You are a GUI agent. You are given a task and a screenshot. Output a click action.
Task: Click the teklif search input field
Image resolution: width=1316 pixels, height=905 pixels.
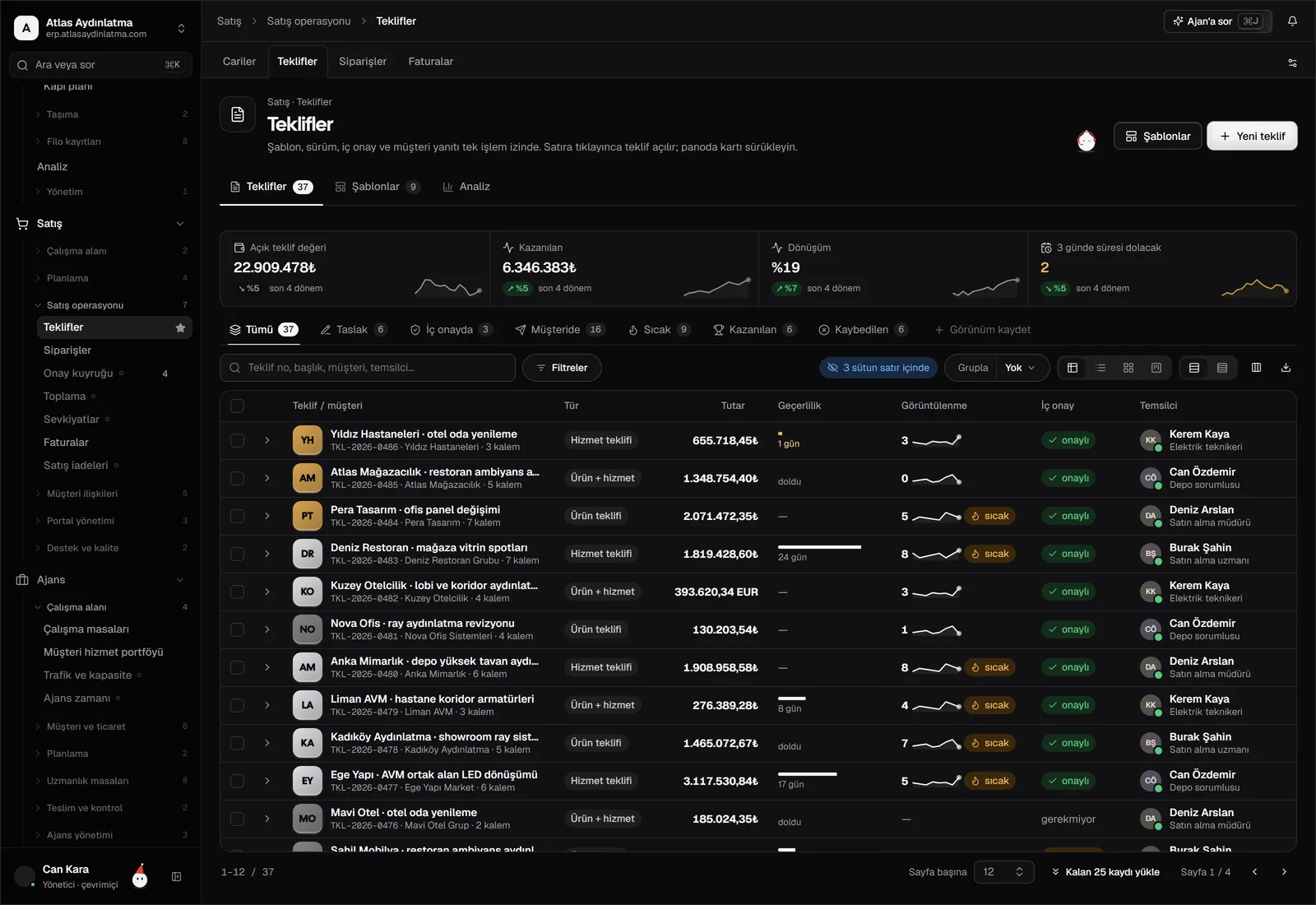coord(368,368)
